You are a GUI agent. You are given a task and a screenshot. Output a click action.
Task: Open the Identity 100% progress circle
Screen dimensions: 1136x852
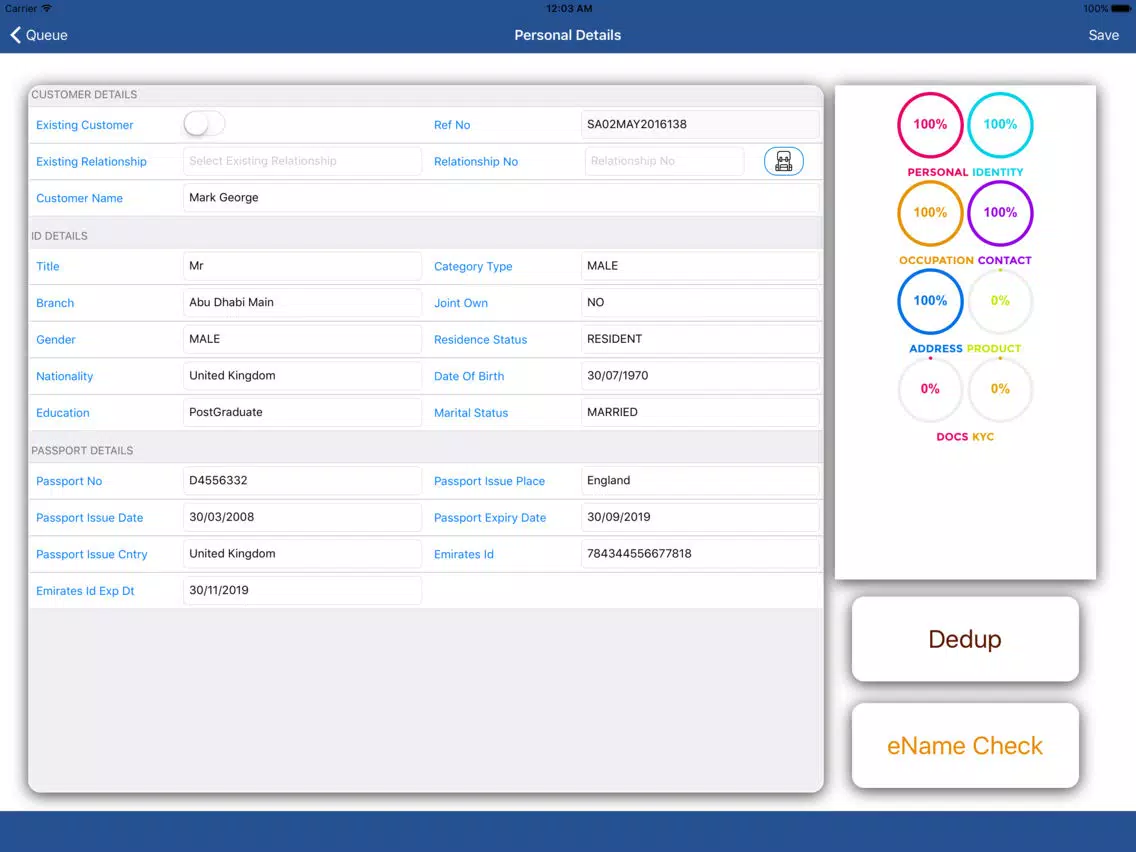1000,125
